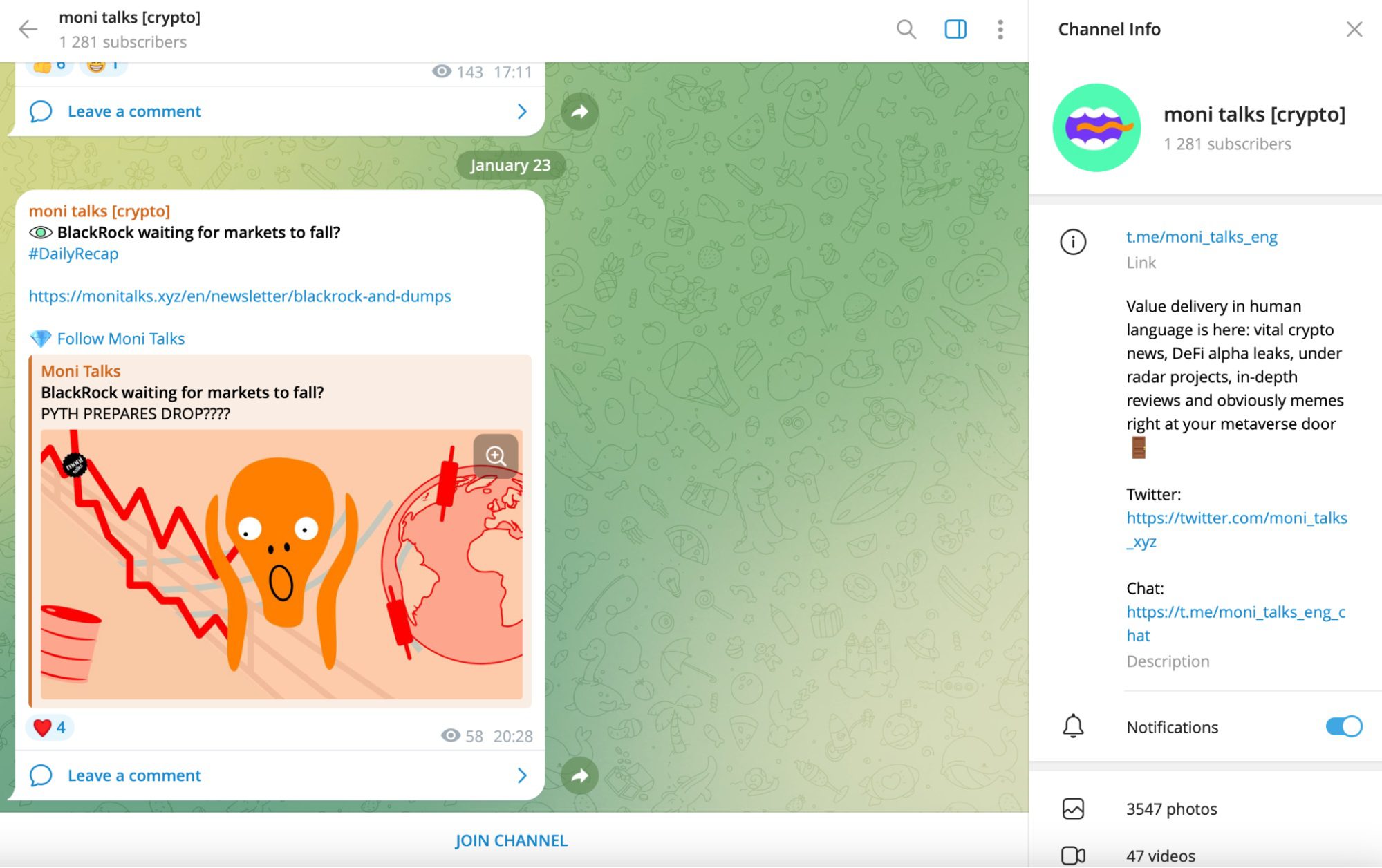The height and width of the screenshot is (868, 1382).
Task: Zoom the preview image with magnifier icon
Action: tap(495, 456)
